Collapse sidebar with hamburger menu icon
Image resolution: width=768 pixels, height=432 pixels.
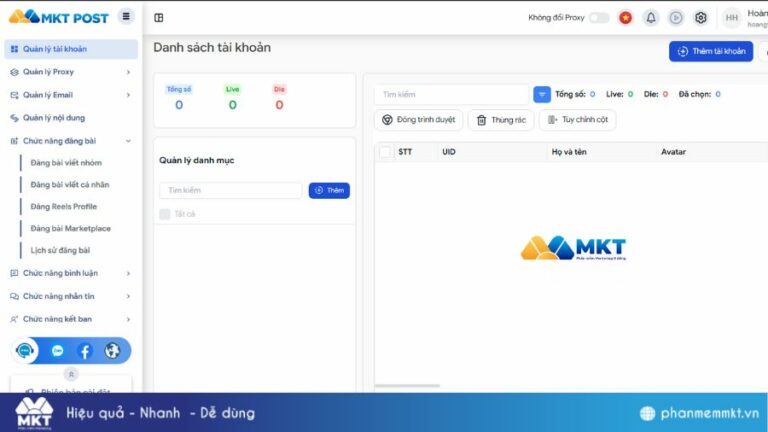tap(126, 17)
